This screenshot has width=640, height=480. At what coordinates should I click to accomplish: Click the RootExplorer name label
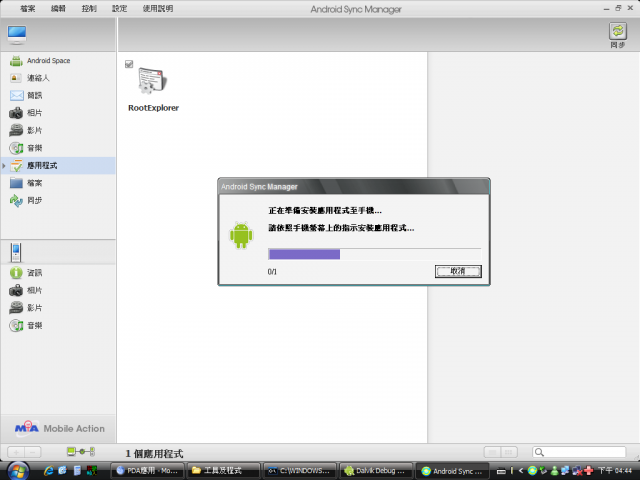coord(153,108)
